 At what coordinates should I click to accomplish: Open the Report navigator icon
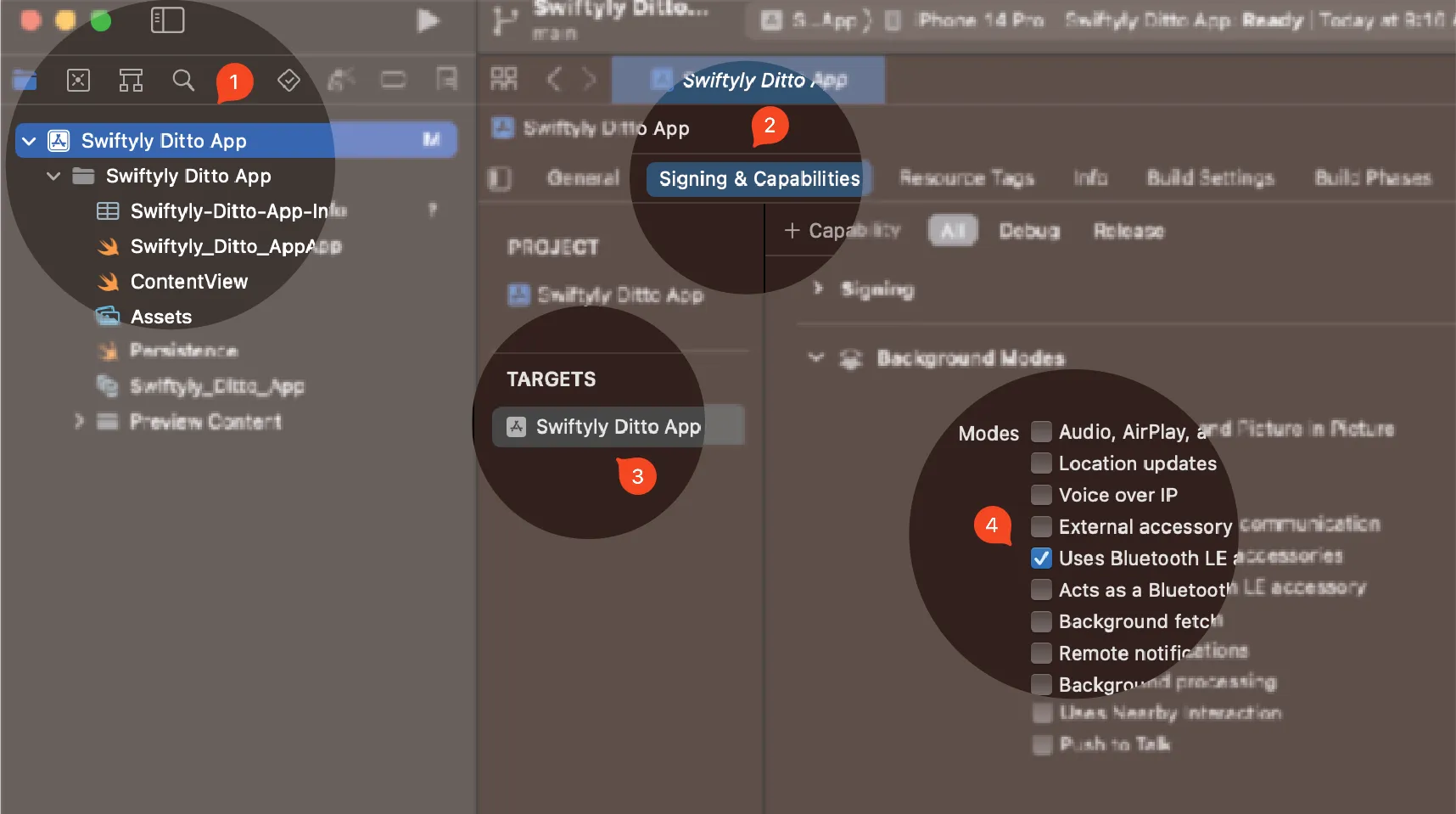point(445,80)
